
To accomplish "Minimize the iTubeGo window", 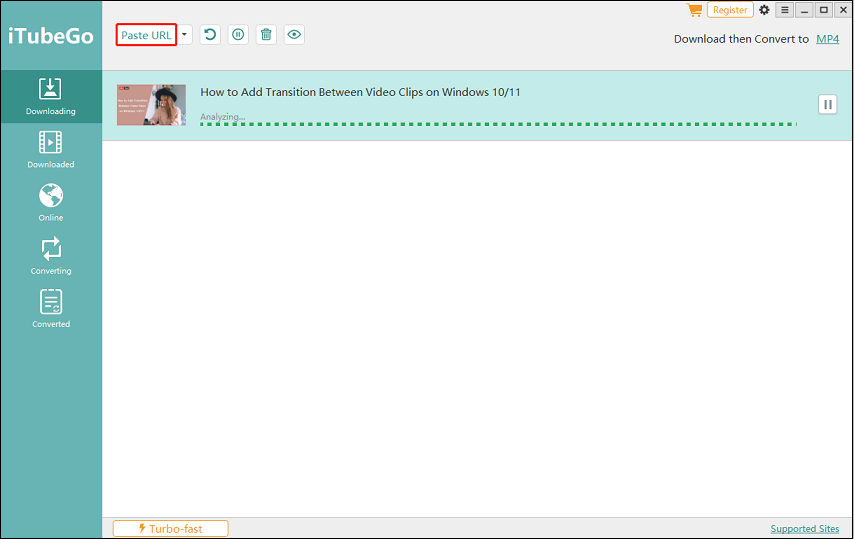I will [804, 10].
